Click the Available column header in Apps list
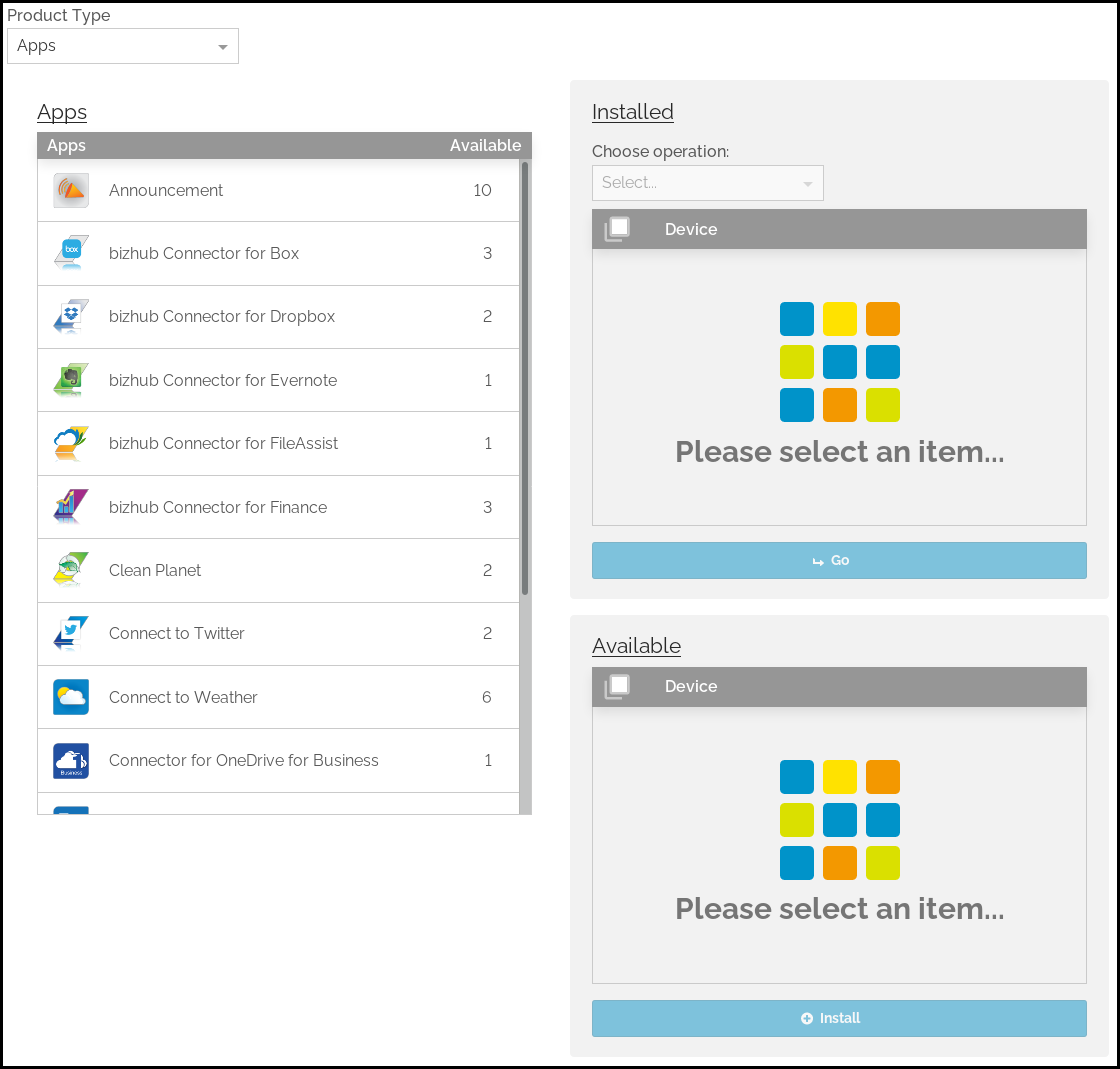The image size is (1120, 1069). [x=485, y=146]
